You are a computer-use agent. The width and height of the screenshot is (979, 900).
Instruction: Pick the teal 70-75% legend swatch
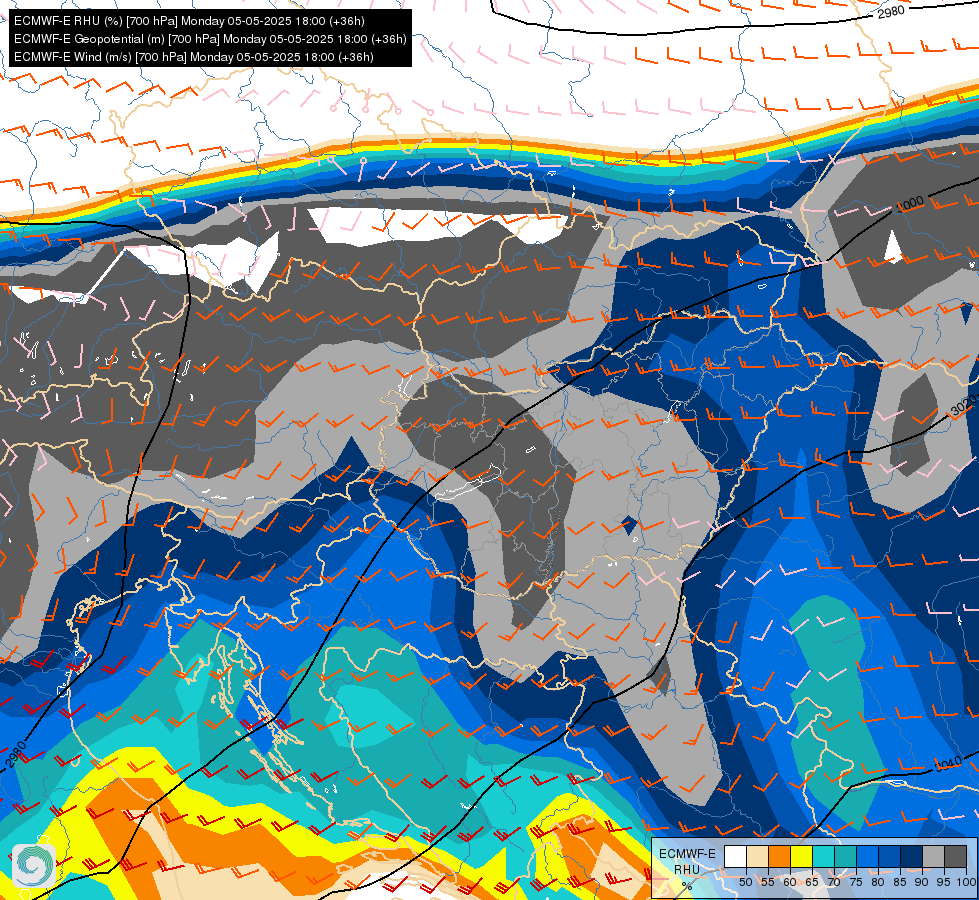[845, 856]
